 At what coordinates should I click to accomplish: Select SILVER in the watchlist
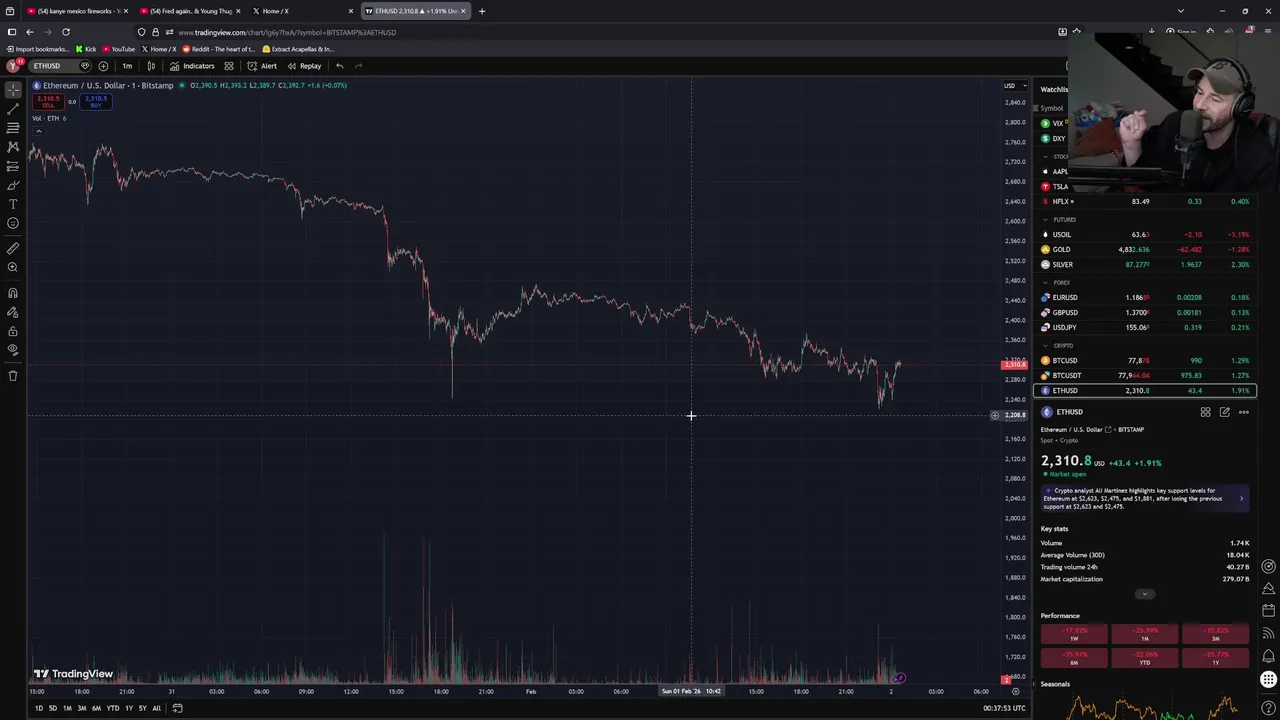click(x=1145, y=264)
